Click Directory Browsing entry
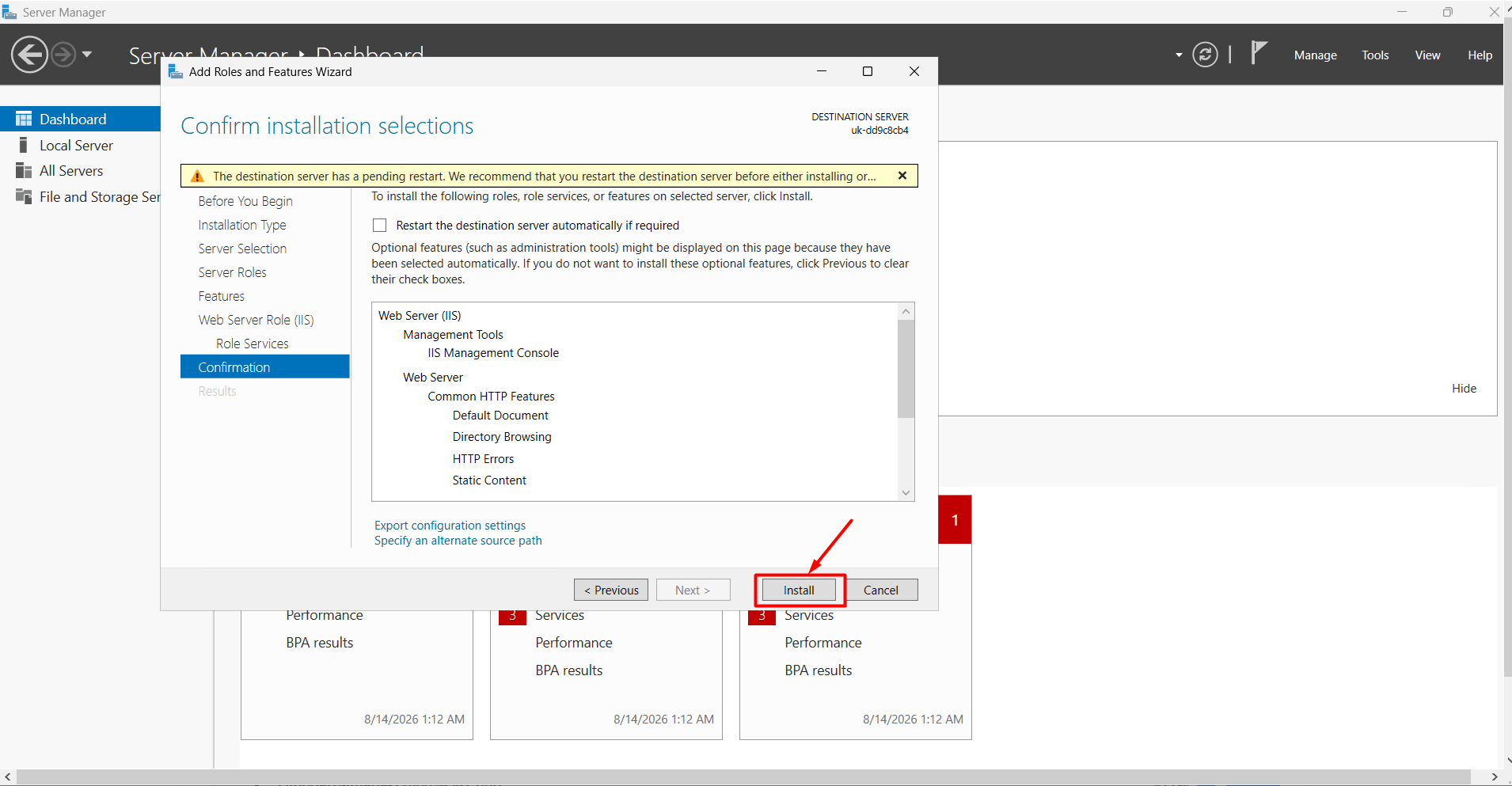Screen dimensions: 1512x786 pos(502,437)
